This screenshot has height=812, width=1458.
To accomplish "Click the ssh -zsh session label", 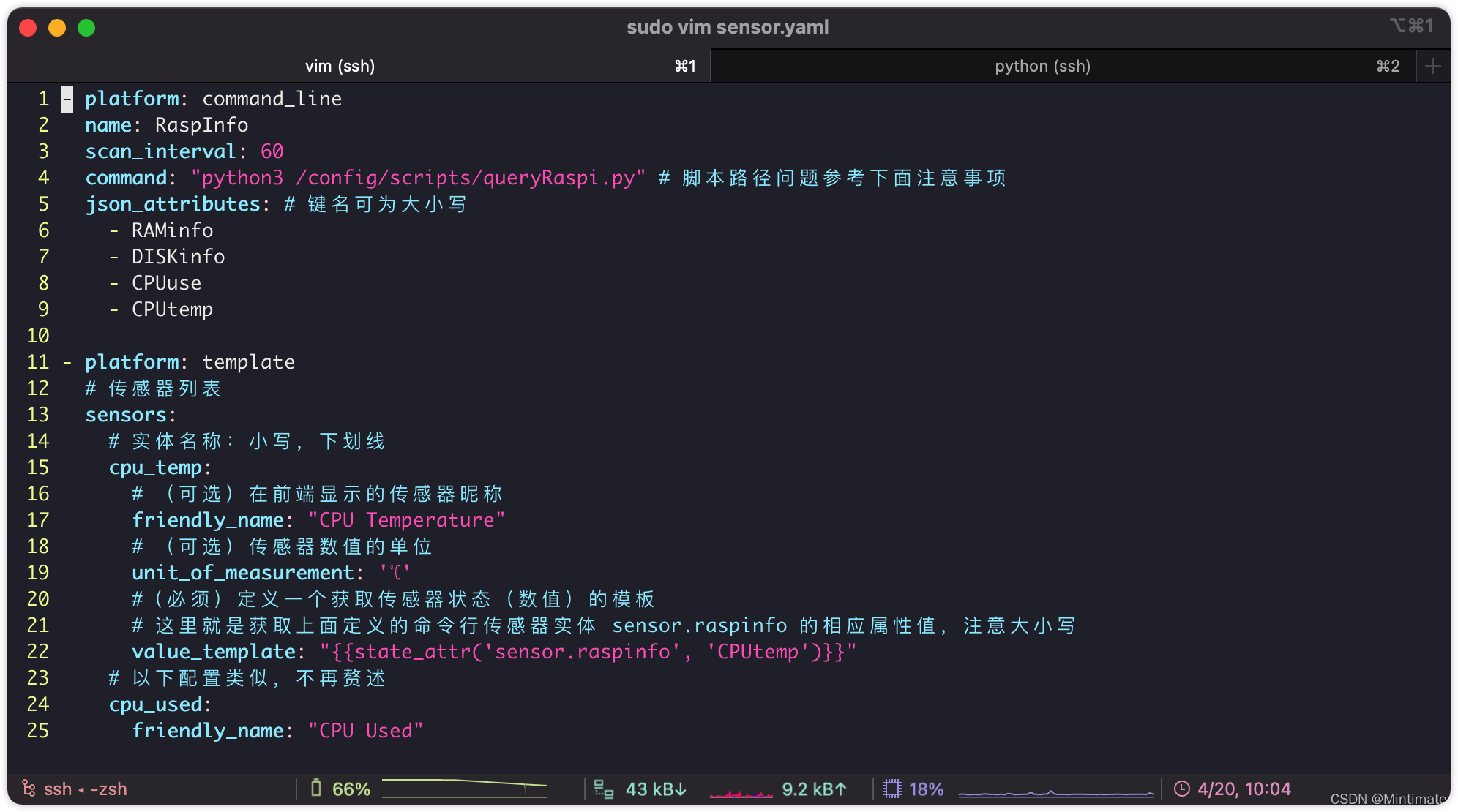I will click(85, 789).
